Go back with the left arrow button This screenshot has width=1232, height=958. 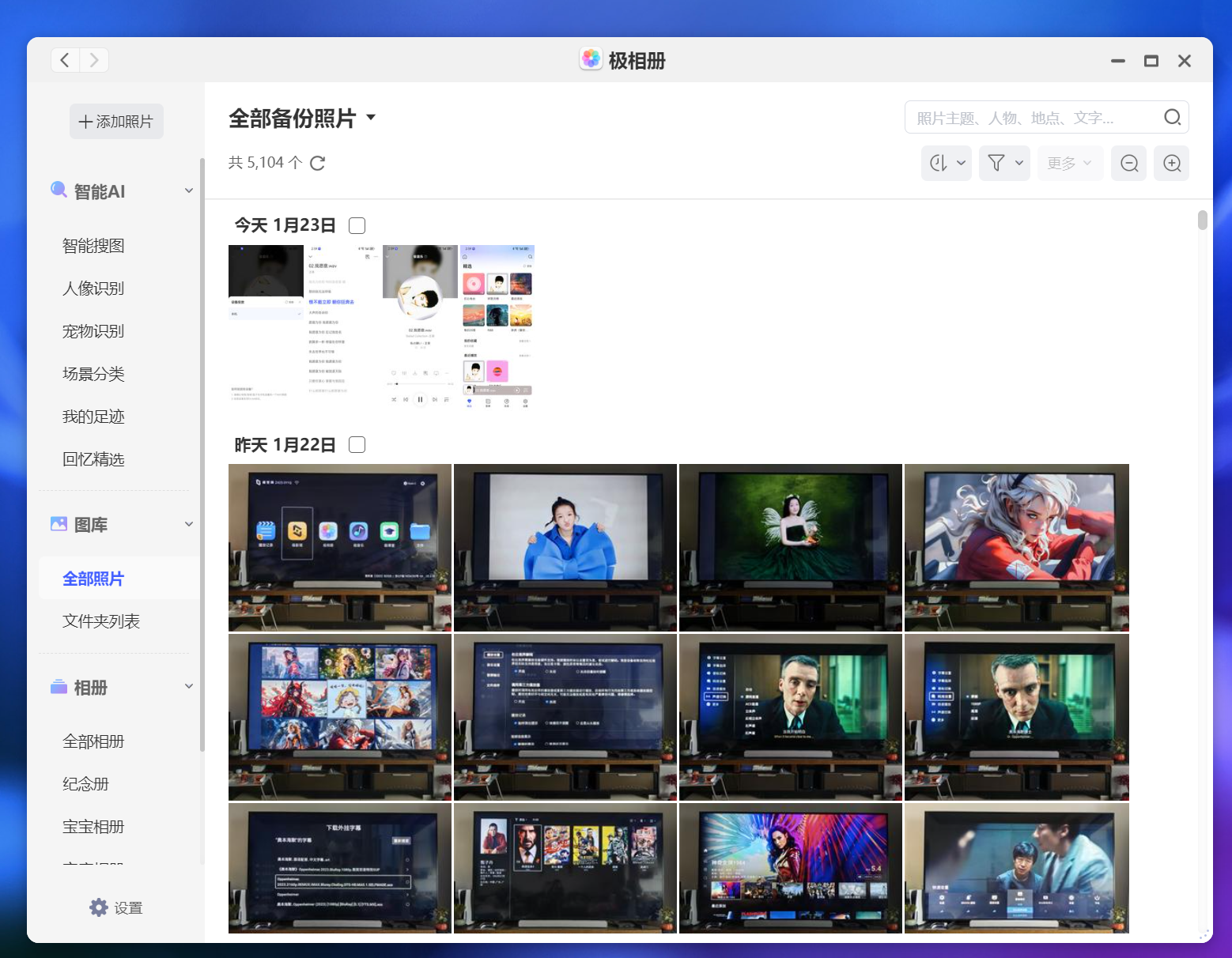[x=65, y=60]
